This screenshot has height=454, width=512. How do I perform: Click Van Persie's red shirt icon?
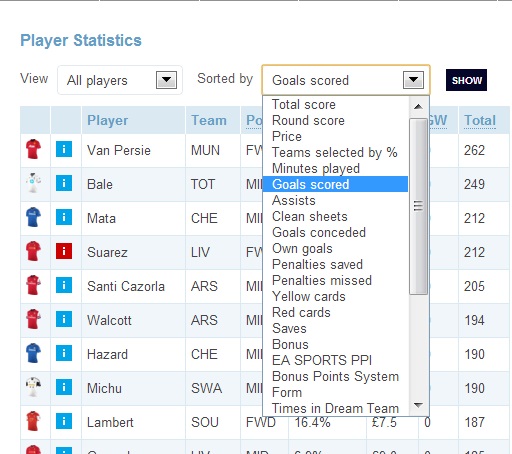33,149
